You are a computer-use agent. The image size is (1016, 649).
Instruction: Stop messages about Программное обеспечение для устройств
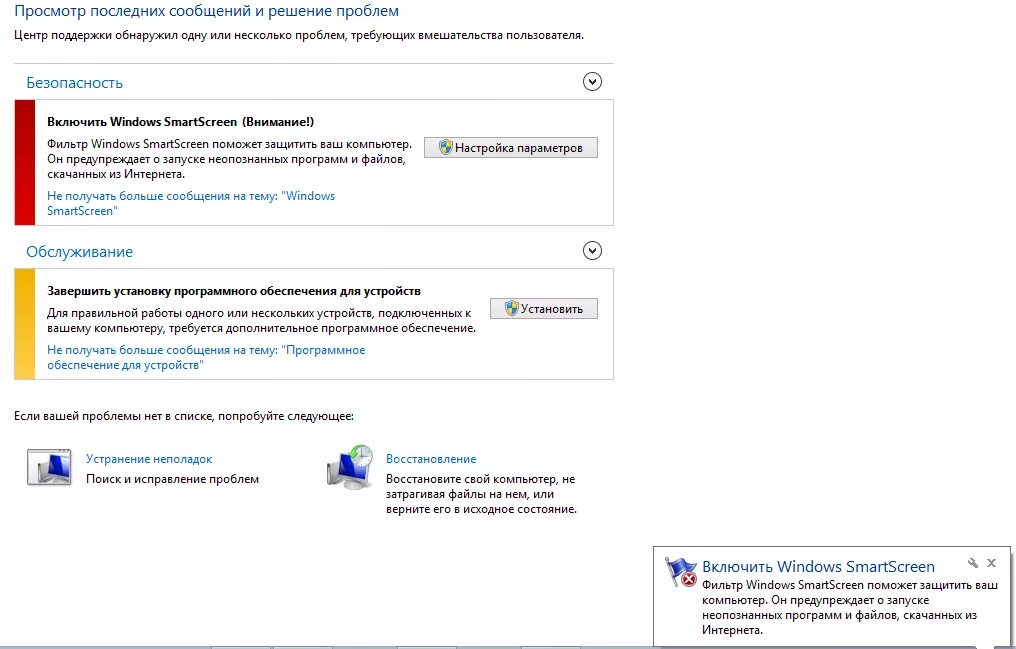pos(206,358)
